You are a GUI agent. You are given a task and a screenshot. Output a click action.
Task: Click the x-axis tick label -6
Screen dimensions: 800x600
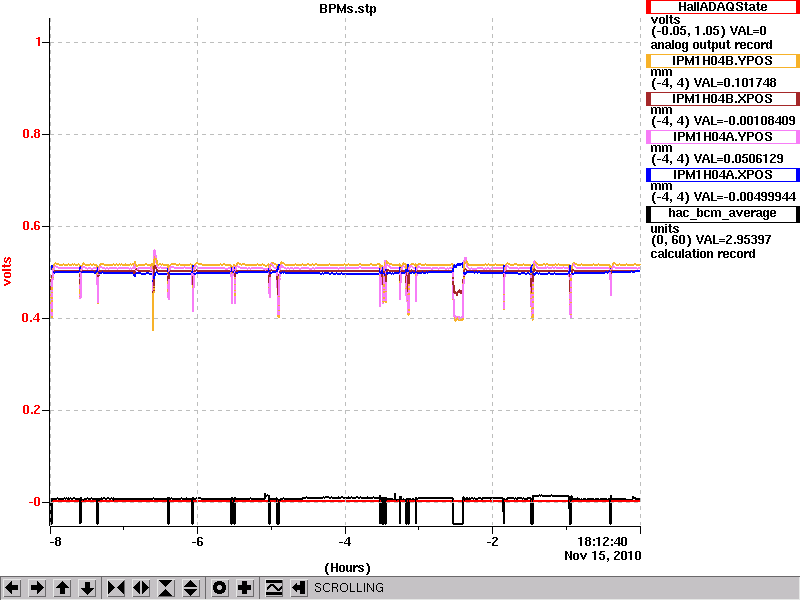(197, 542)
